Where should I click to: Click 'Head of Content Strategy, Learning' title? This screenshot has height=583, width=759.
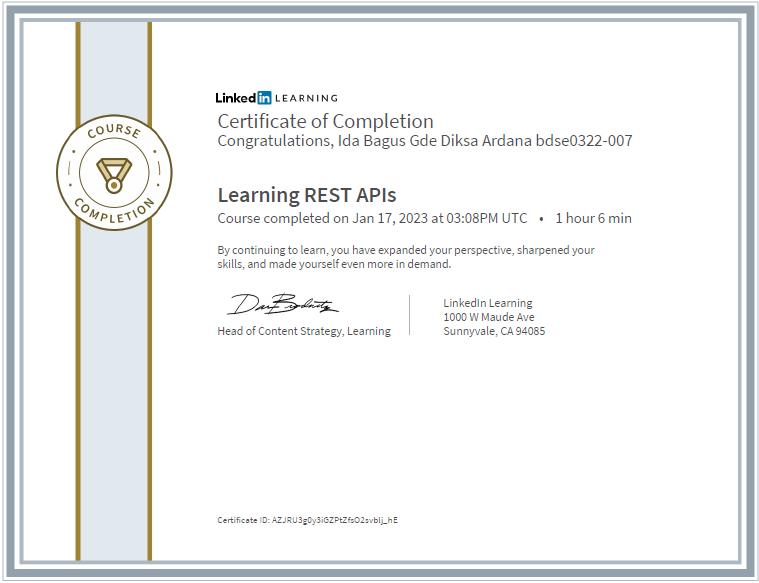[x=304, y=331]
